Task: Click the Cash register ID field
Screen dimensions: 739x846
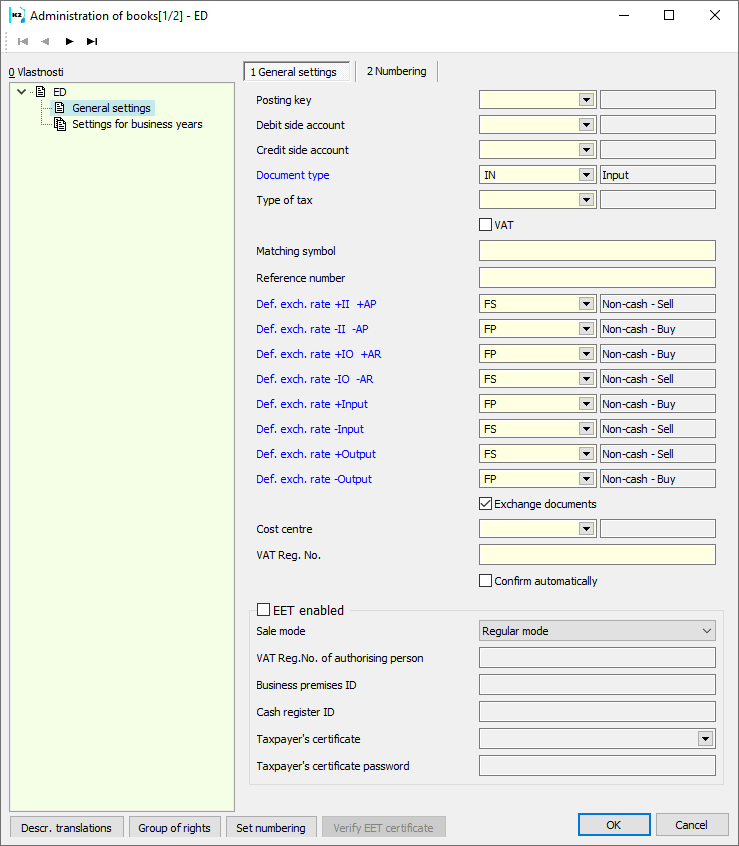Action: [597, 712]
